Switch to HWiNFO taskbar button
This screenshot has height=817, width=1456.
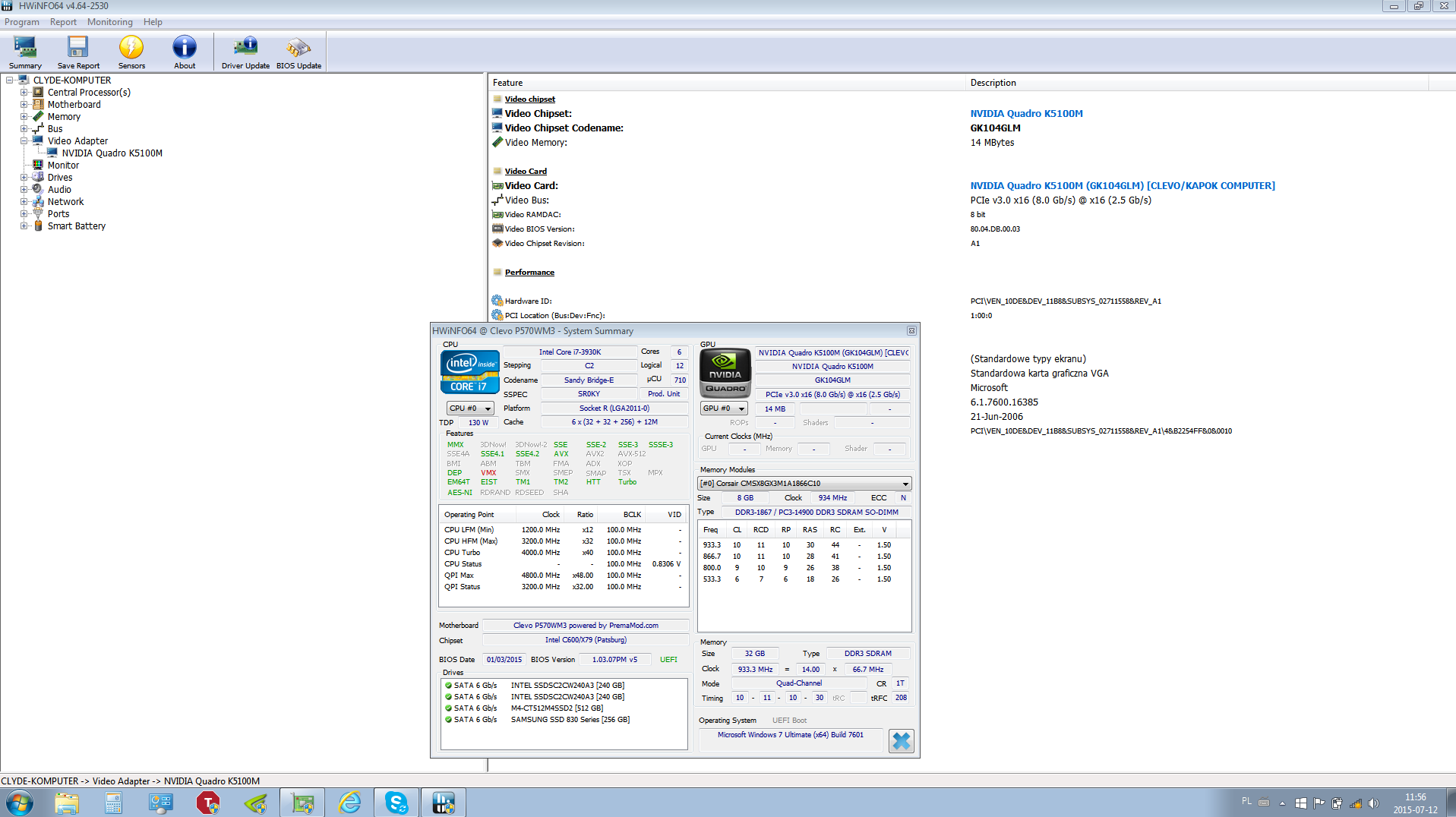[444, 803]
